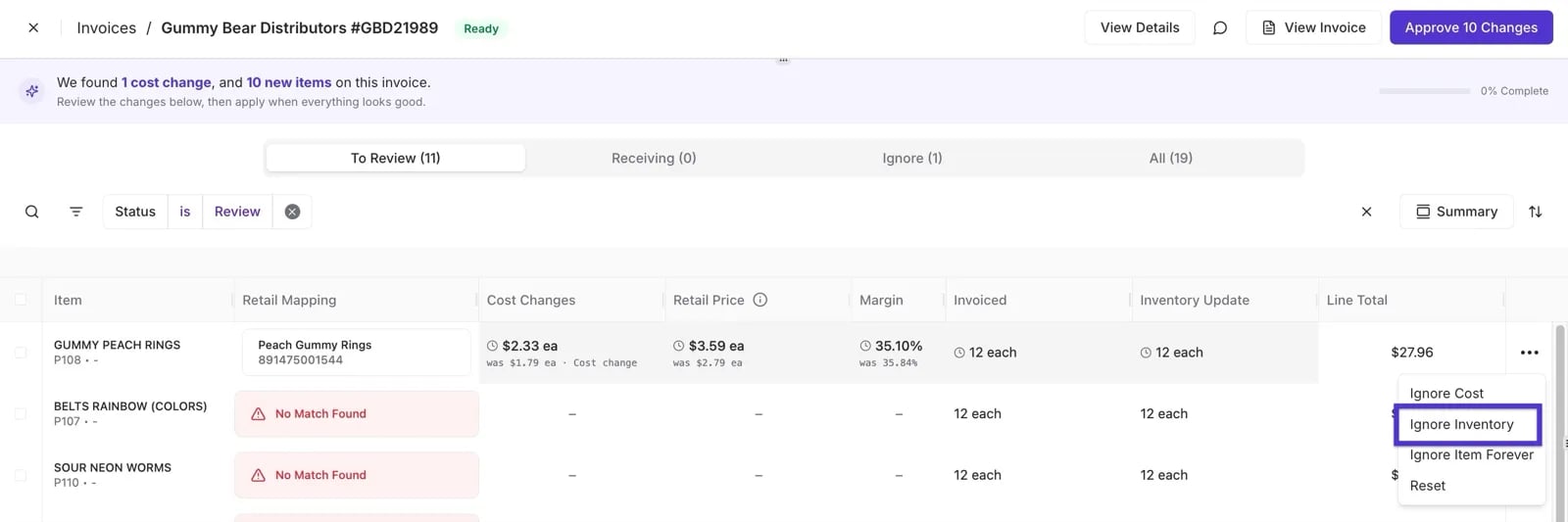
Task: Select the SOUR NEON WORMS row checkbox
Action: (x=21, y=475)
